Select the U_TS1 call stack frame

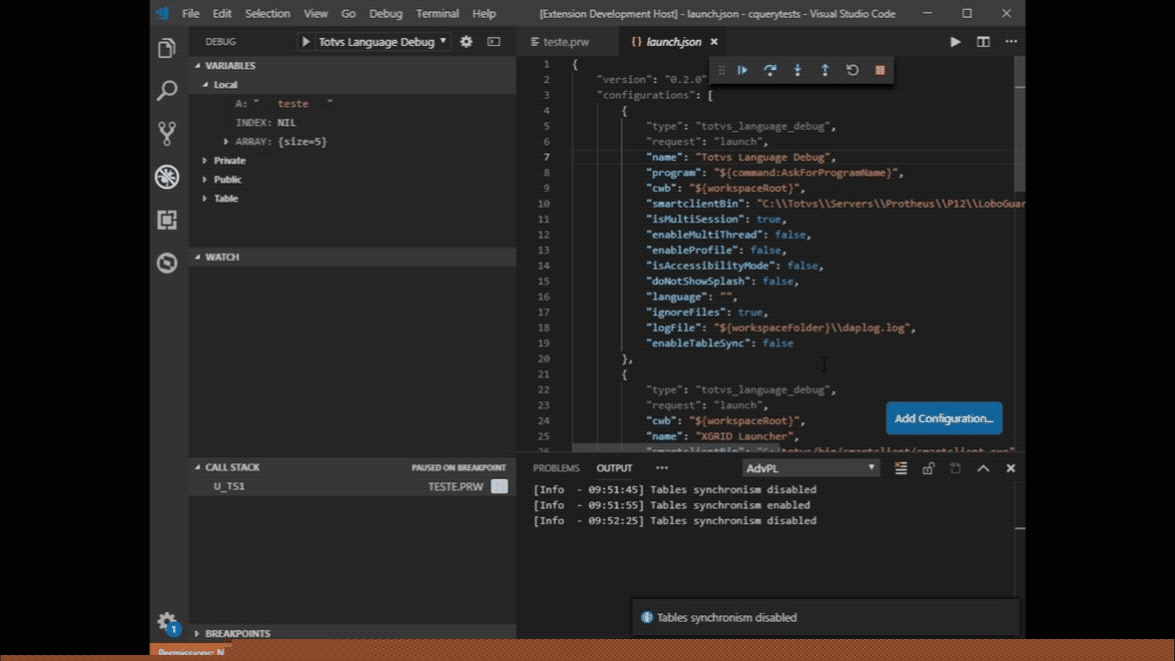[352, 486]
